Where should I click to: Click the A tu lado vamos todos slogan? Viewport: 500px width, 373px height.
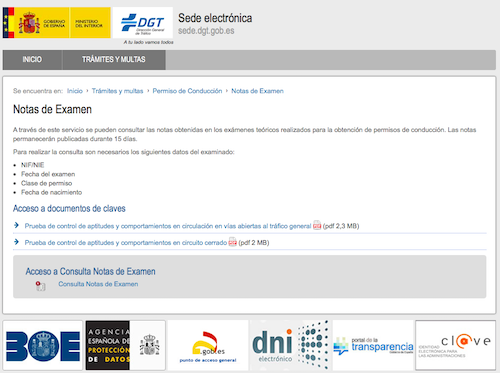coord(149,42)
